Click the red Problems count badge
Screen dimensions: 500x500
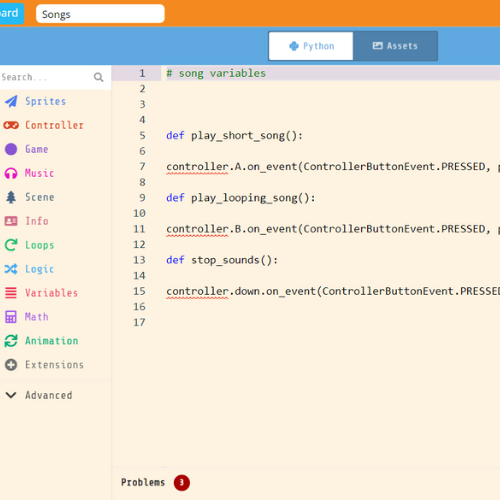pos(182,483)
